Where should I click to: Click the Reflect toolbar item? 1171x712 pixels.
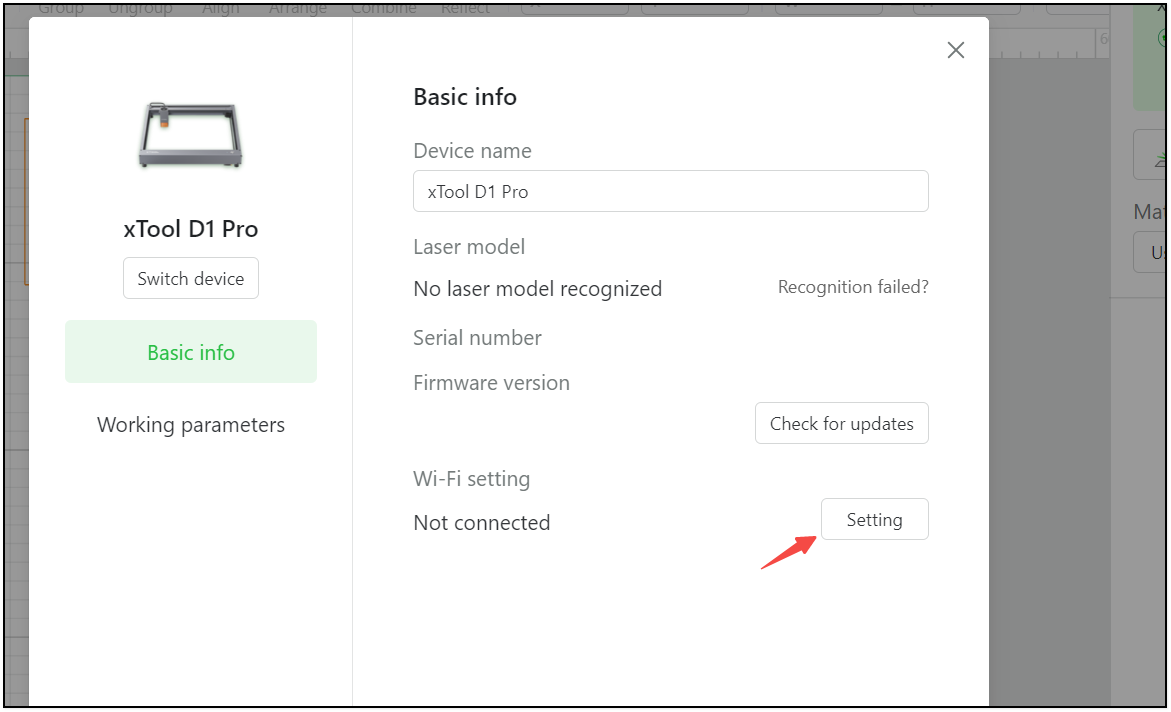coord(465,9)
